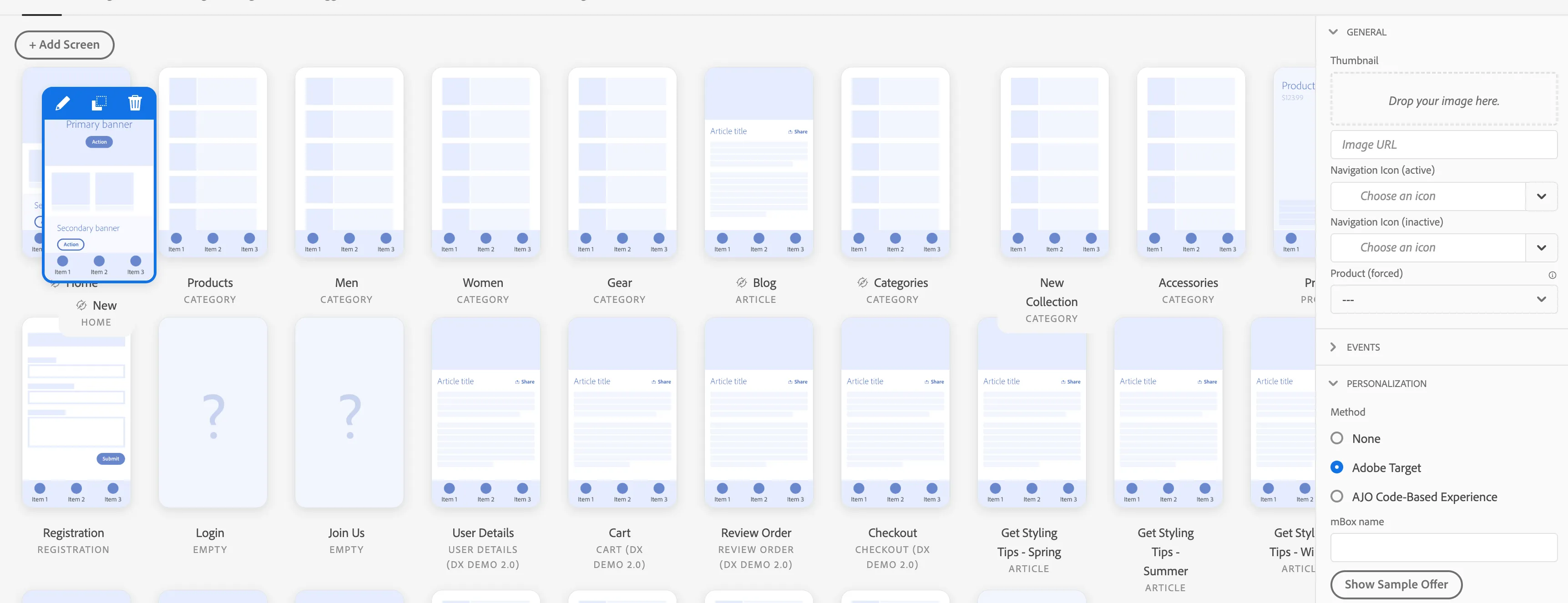Screen dimensions: 1568x603
Task: Click the personalization icon beside Categories
Action: pyautogui.click(x=863, y=282)
